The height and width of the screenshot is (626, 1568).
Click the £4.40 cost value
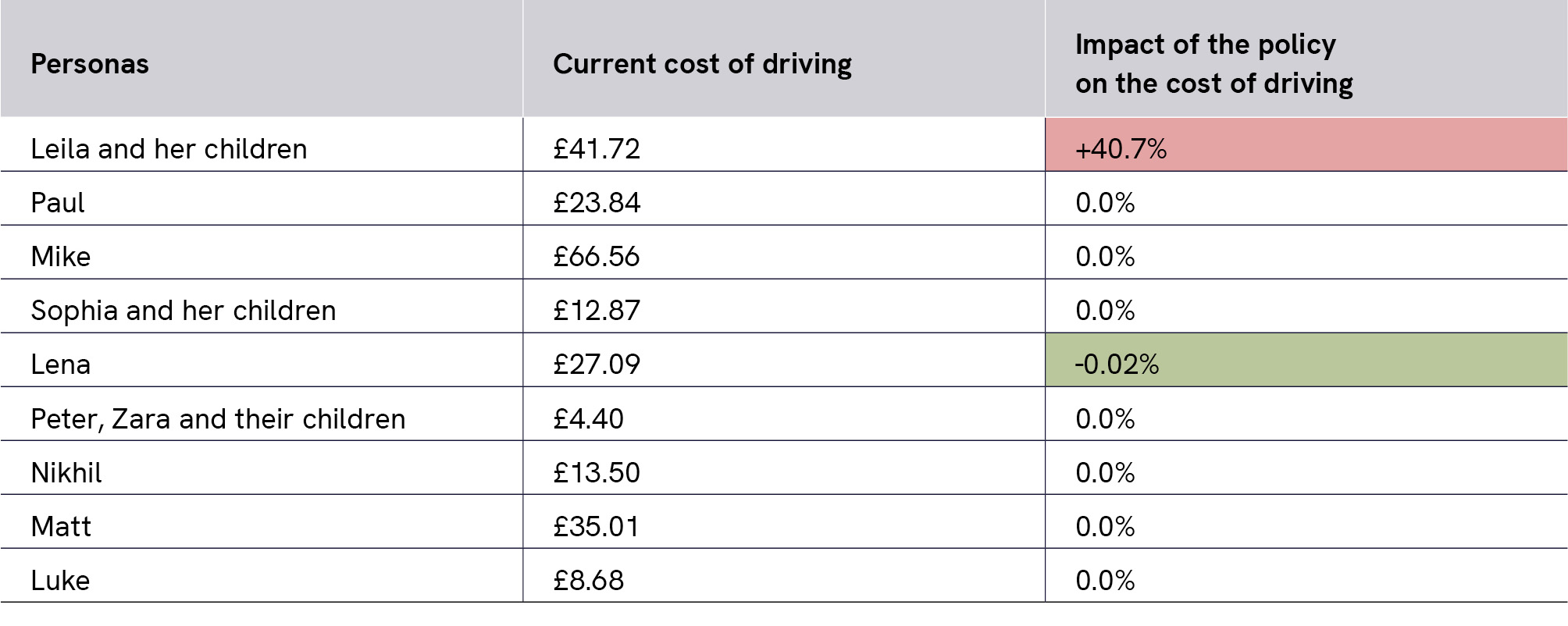(x=588, y=418)
